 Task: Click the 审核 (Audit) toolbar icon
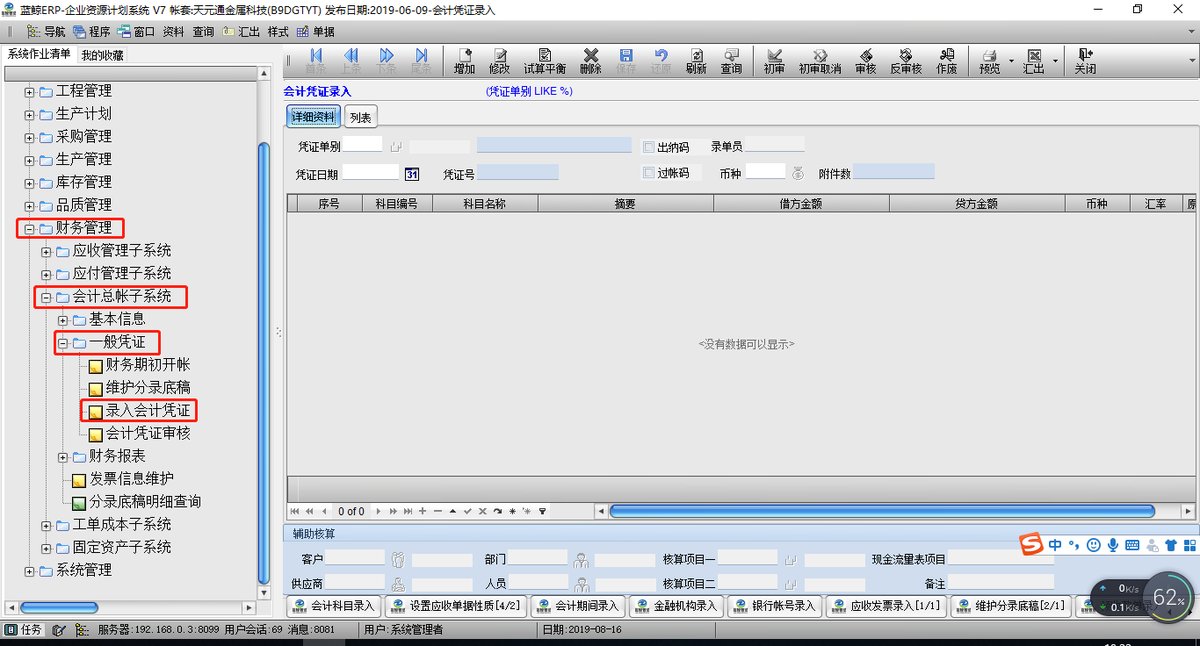click(x=865, y=61)
